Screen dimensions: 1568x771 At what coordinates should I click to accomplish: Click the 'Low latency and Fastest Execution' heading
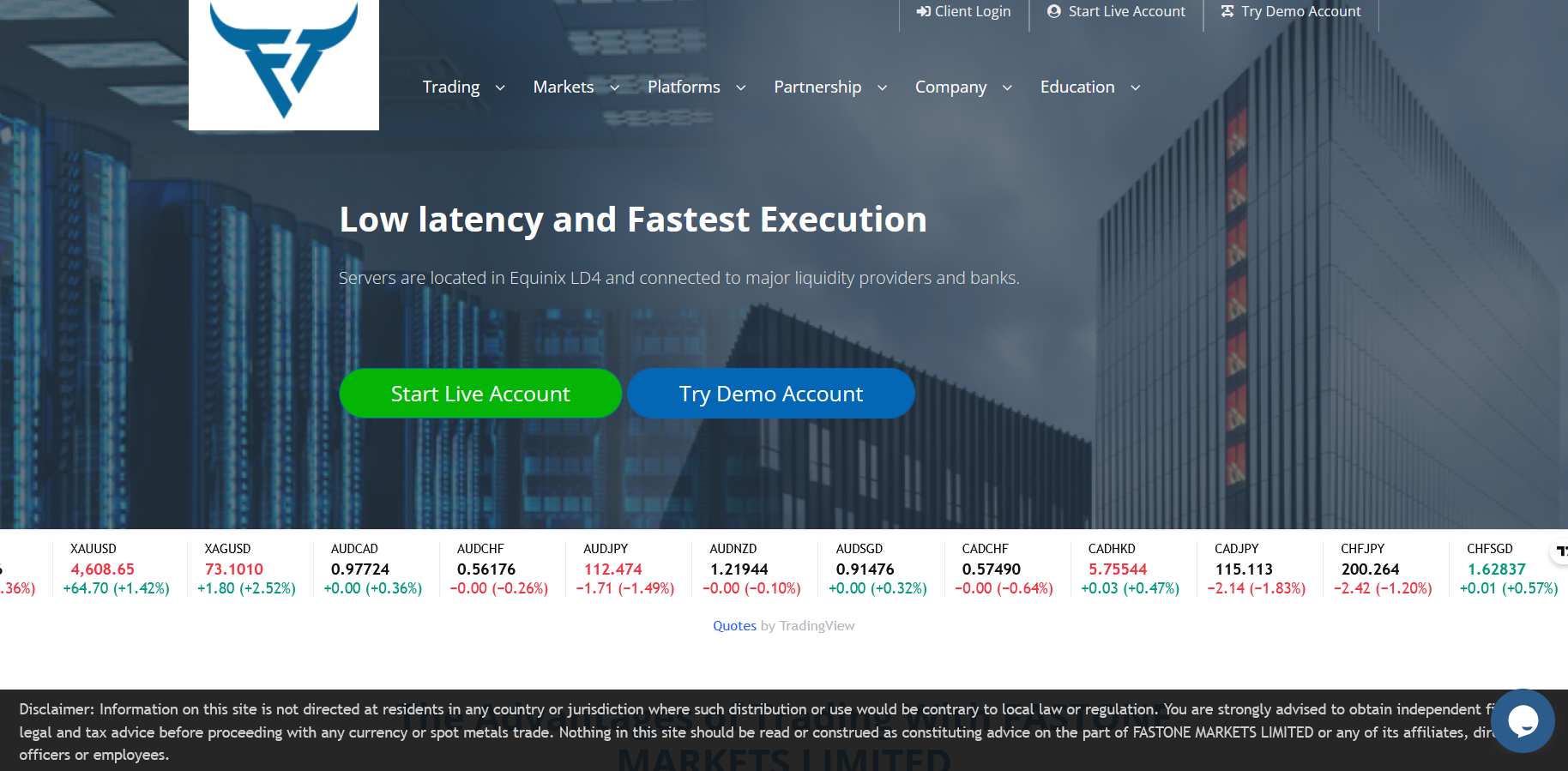tap(633, 220)
